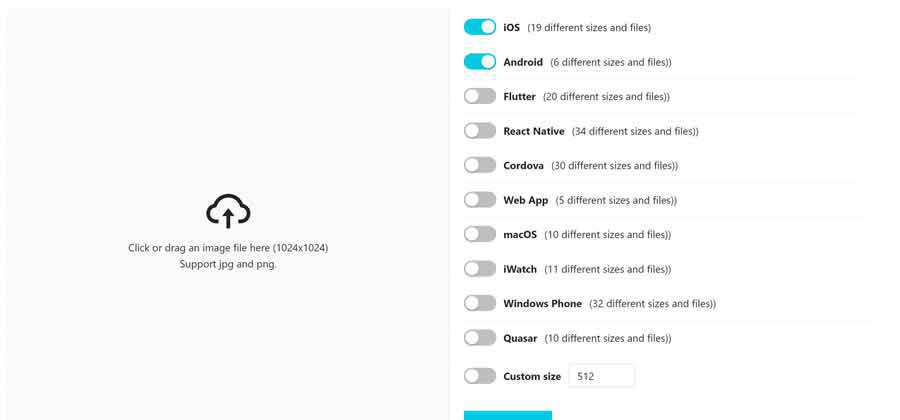The width and height of the screenshot is (900, 420).
Task: Click the Android label text
Action: point(523,62)
